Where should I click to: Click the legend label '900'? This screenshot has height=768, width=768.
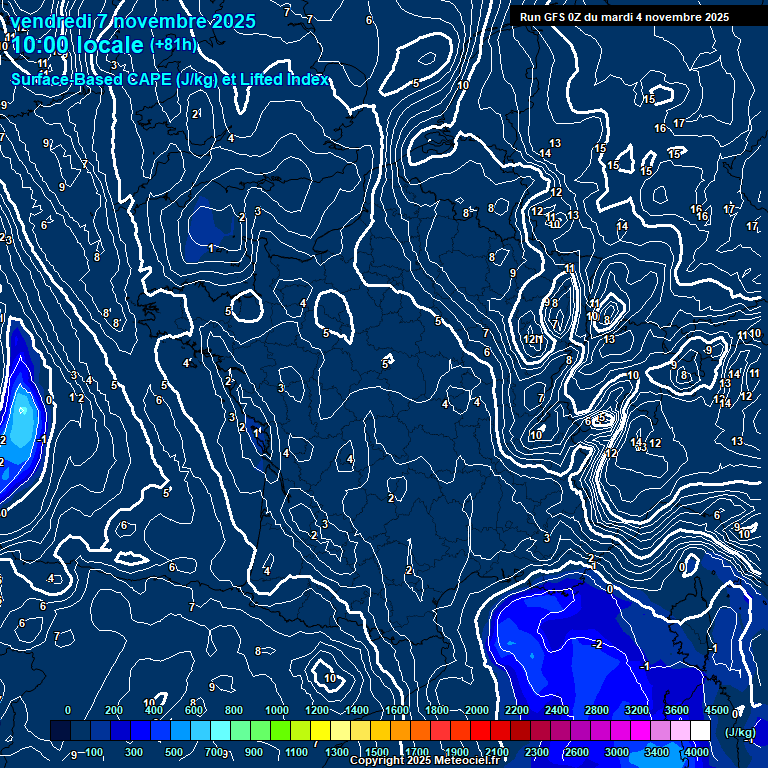254,752
